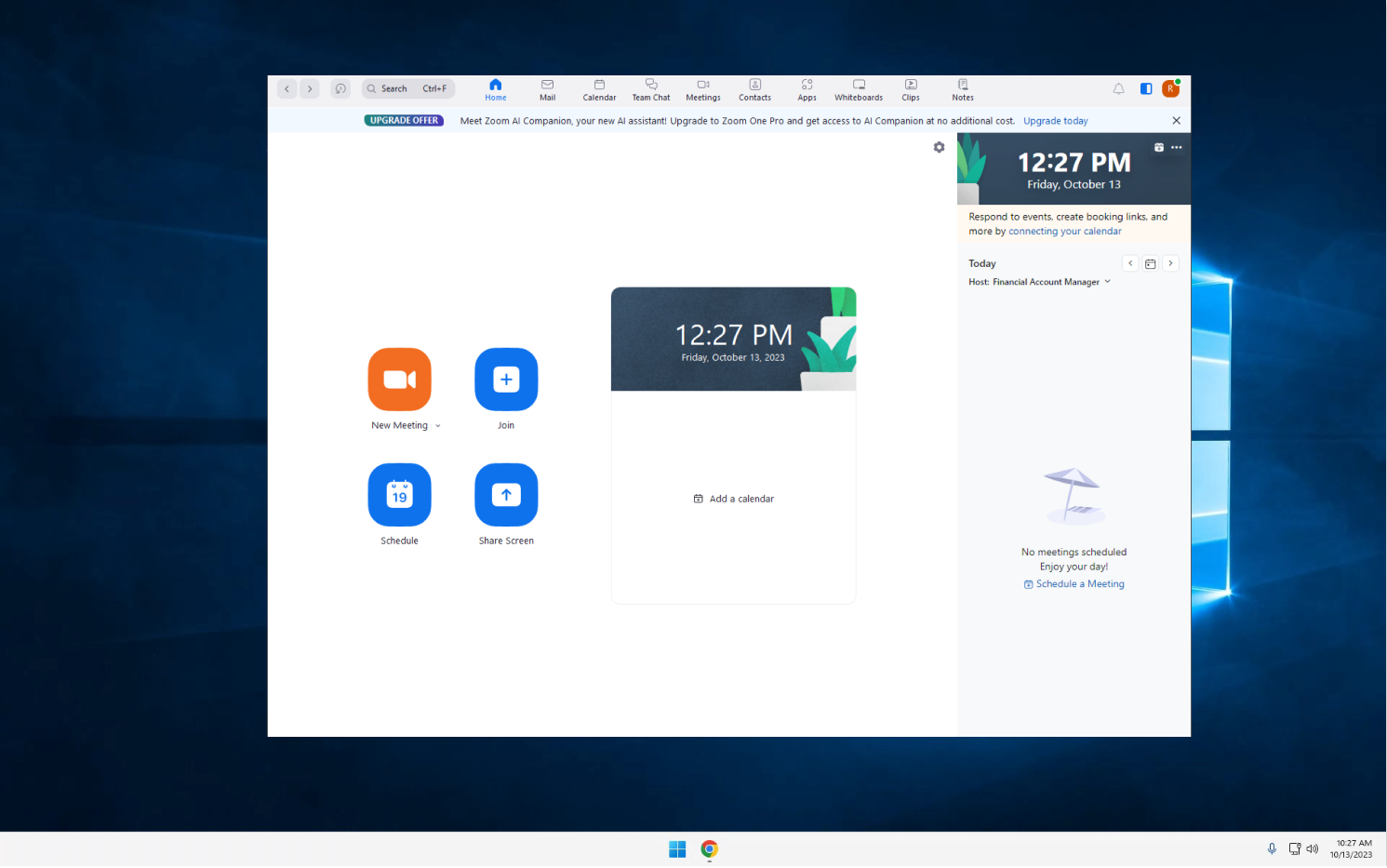Open the Whiteboards tab
Viewport: 1387px width, 868px height.
coord(859,89)
